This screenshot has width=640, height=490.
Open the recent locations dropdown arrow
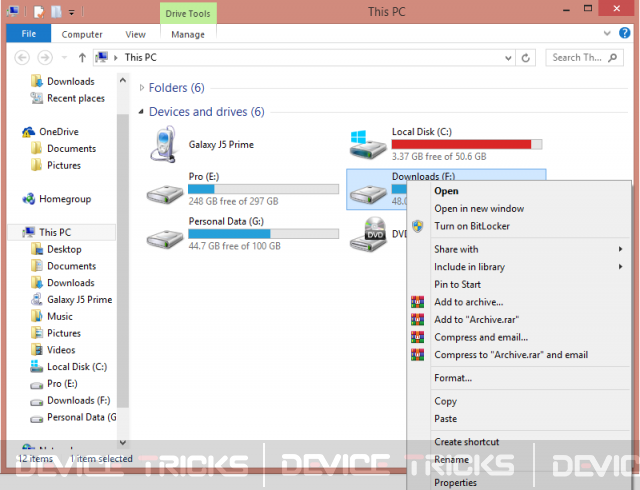[64, 58]
